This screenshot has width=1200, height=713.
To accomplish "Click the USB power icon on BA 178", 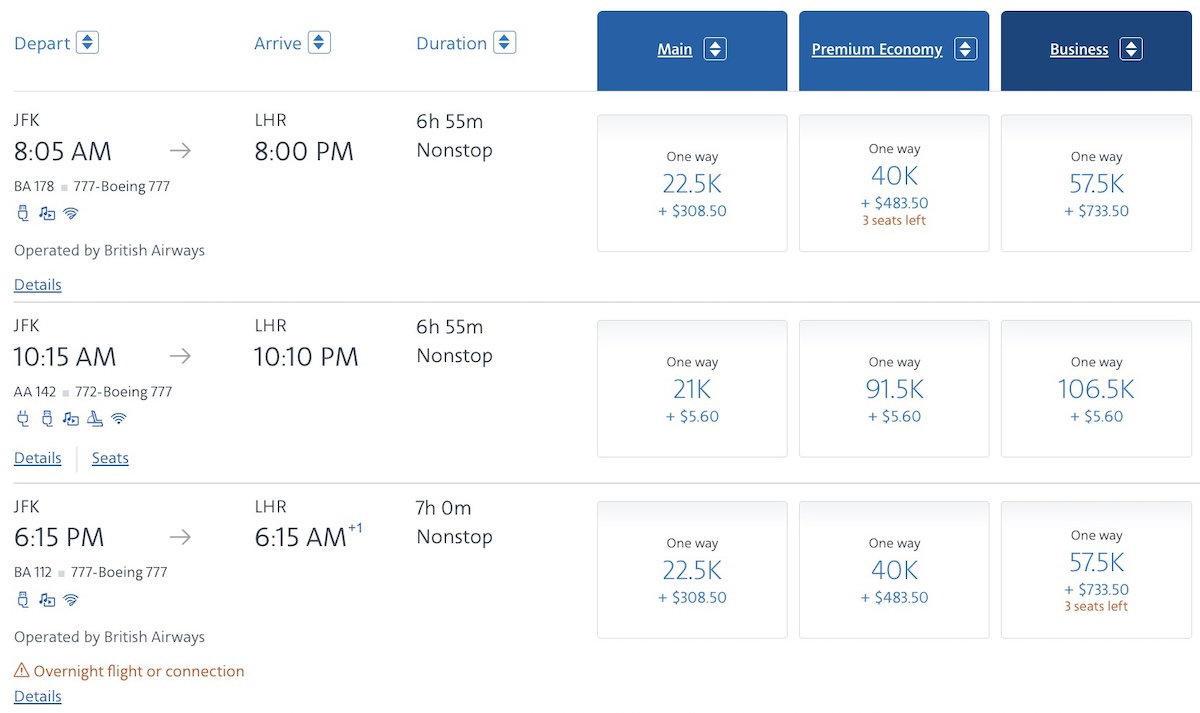I will [23, 213].
